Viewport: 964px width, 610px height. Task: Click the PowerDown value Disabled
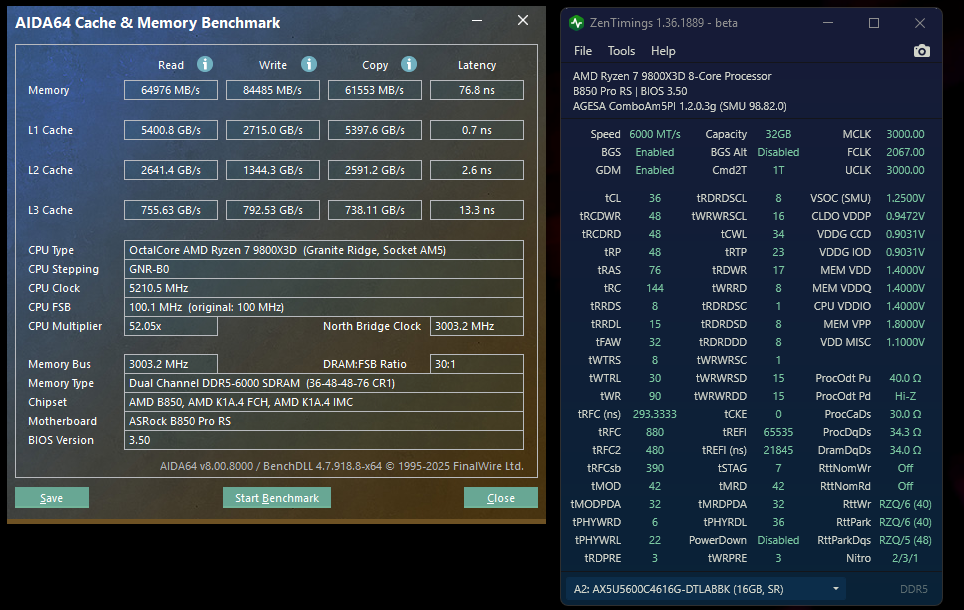[778, 540]
